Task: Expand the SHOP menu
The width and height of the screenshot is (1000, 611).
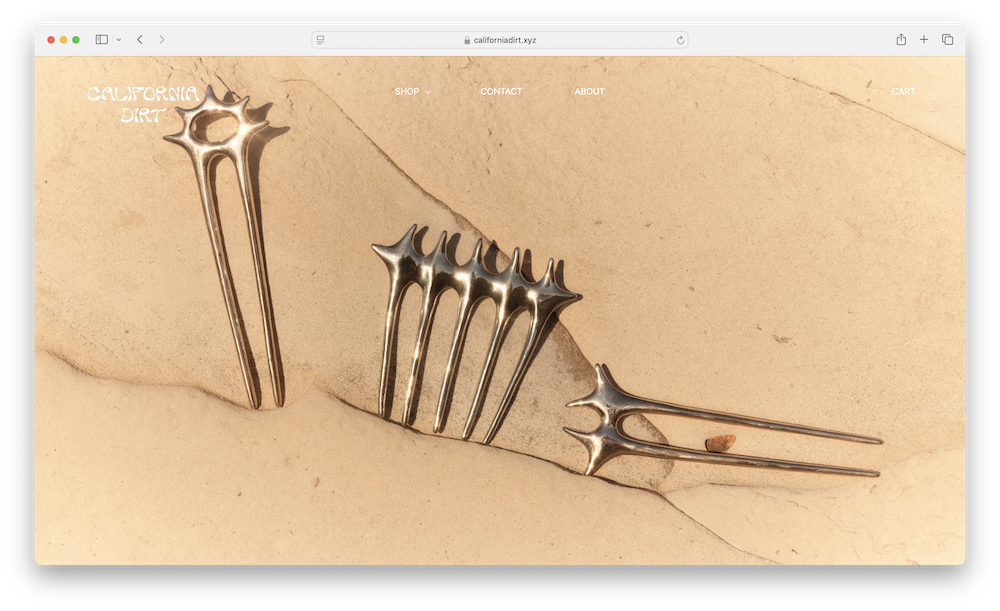Action: [412, 92]
